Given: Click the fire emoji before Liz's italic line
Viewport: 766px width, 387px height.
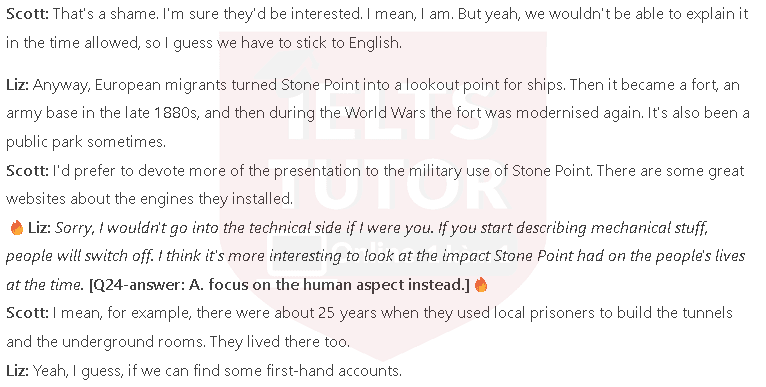Looking at the screenshot, I should tap(17, 228).
